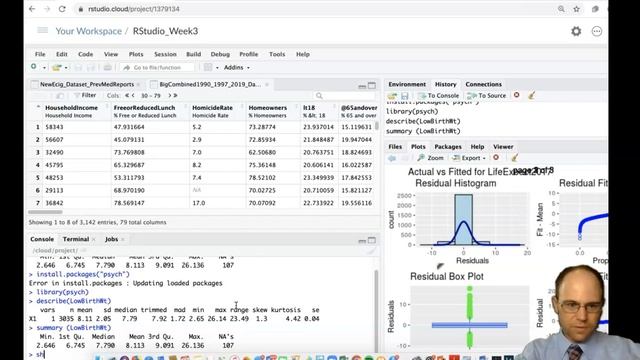
Task: Send history To Source
Action: point(487,96)
